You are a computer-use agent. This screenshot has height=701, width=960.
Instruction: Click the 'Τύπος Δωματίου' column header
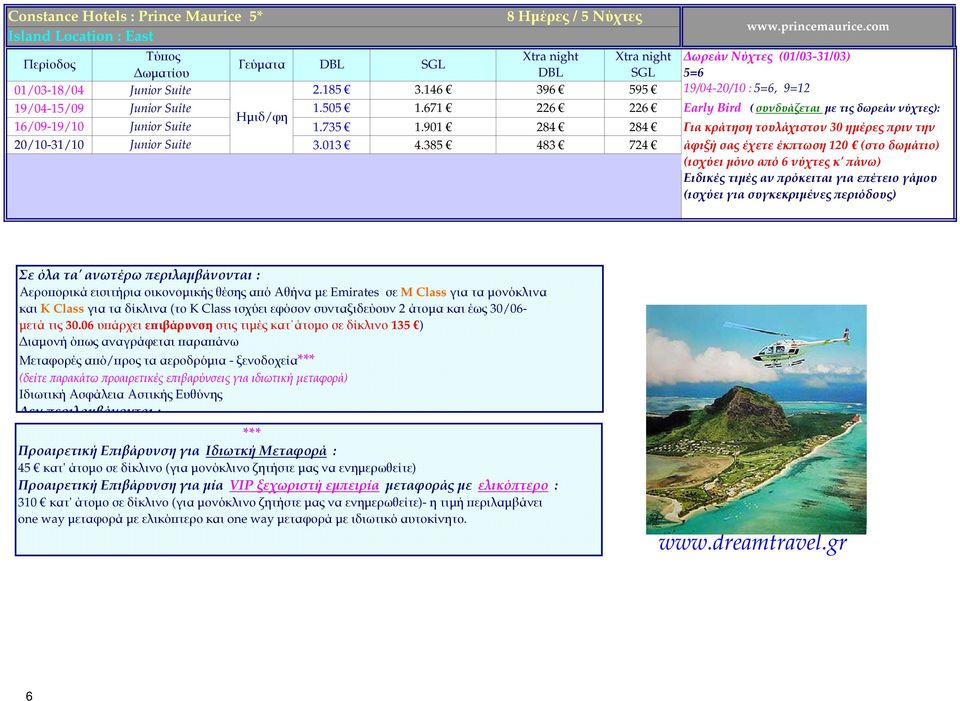162,65
